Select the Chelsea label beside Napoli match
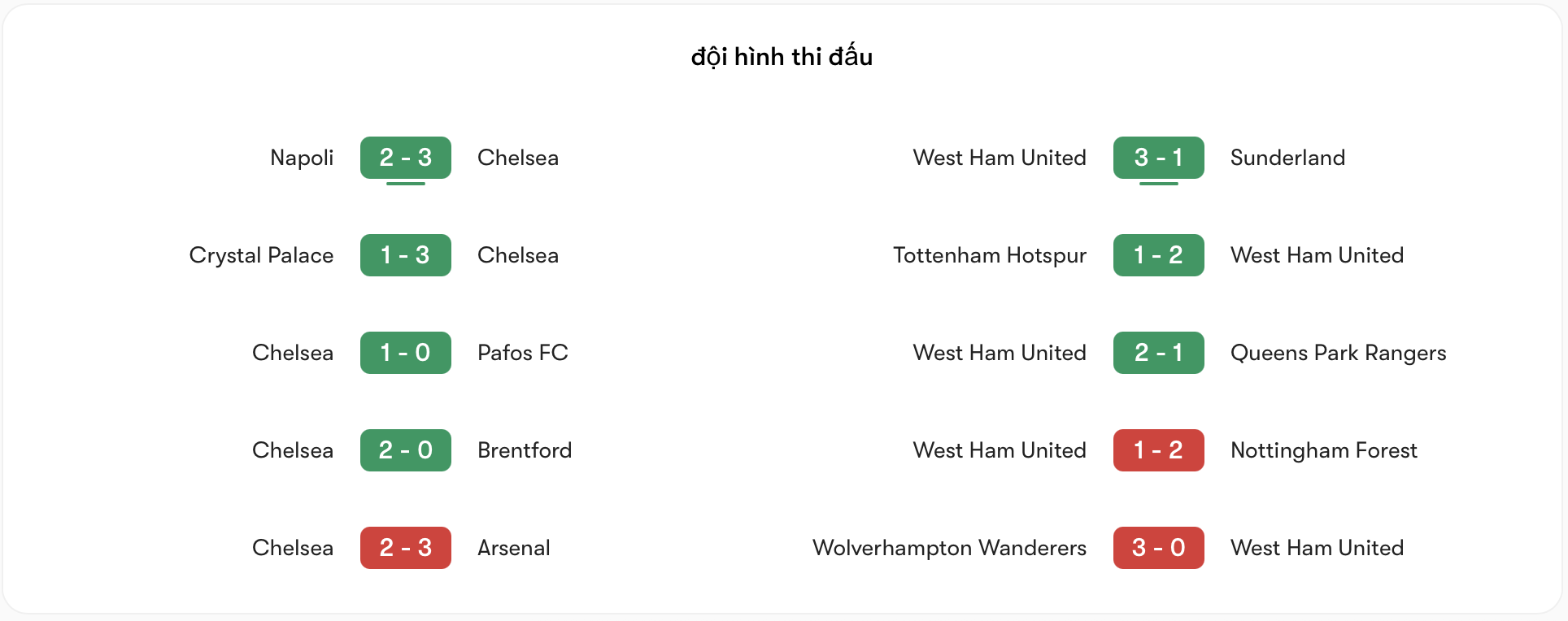The image size is (1568, 621). [x=518, y=158]
